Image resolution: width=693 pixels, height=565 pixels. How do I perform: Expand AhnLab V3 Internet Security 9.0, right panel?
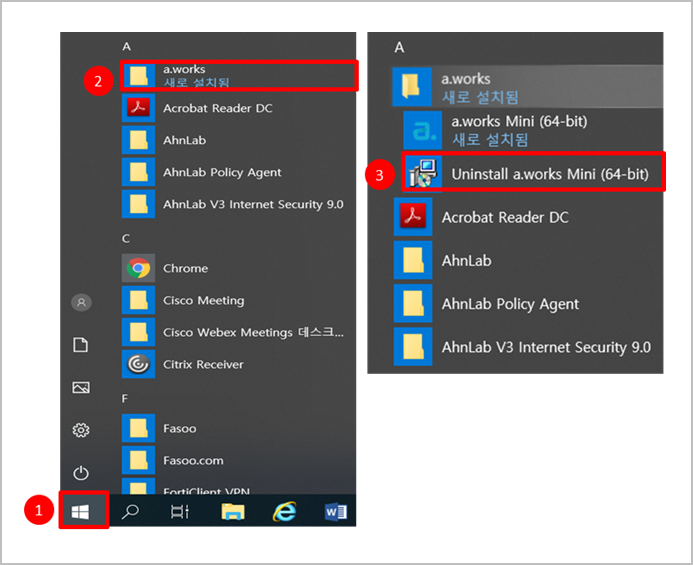(x=528, y=347)
